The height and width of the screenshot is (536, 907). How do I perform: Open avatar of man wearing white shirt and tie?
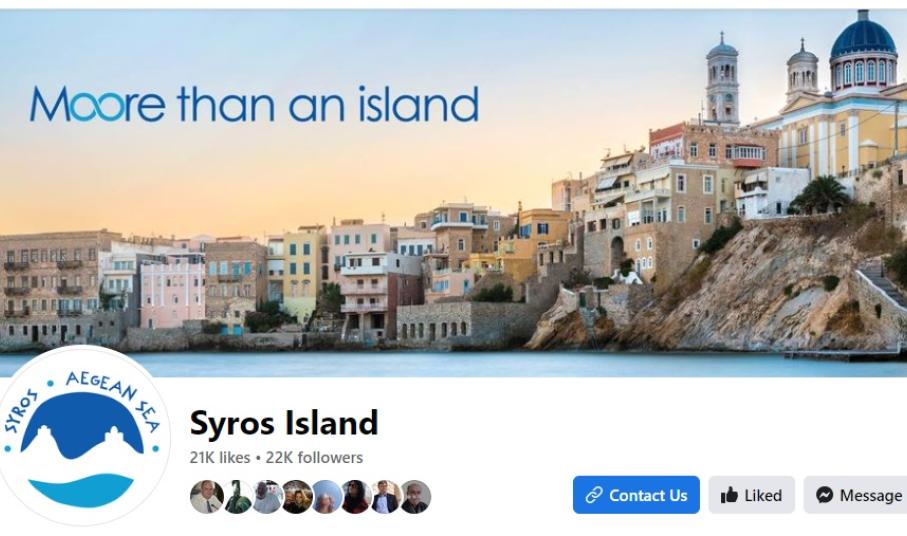[x=207, y=497]
